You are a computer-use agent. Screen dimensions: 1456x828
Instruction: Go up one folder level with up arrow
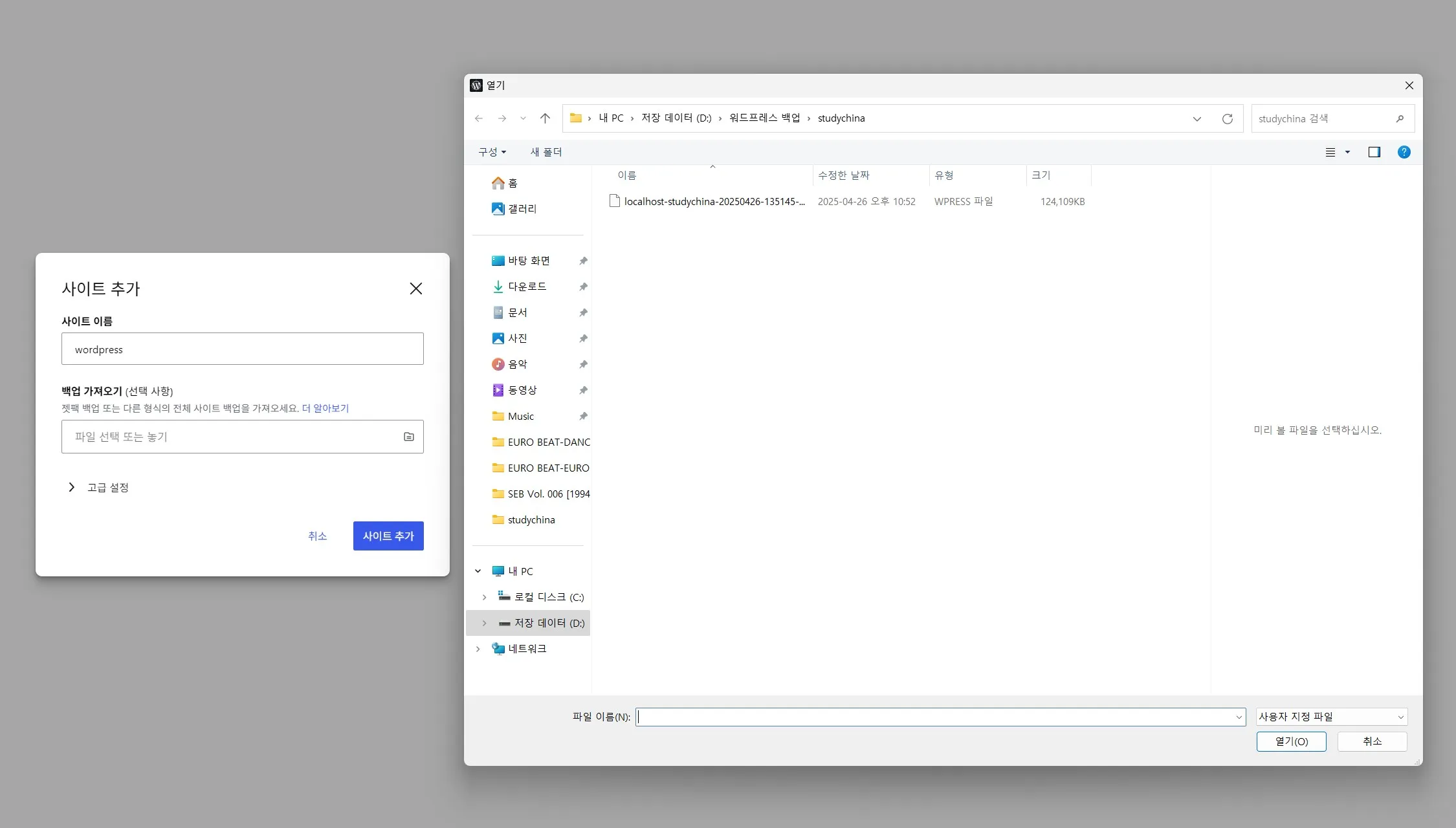[x=545, y=118]
